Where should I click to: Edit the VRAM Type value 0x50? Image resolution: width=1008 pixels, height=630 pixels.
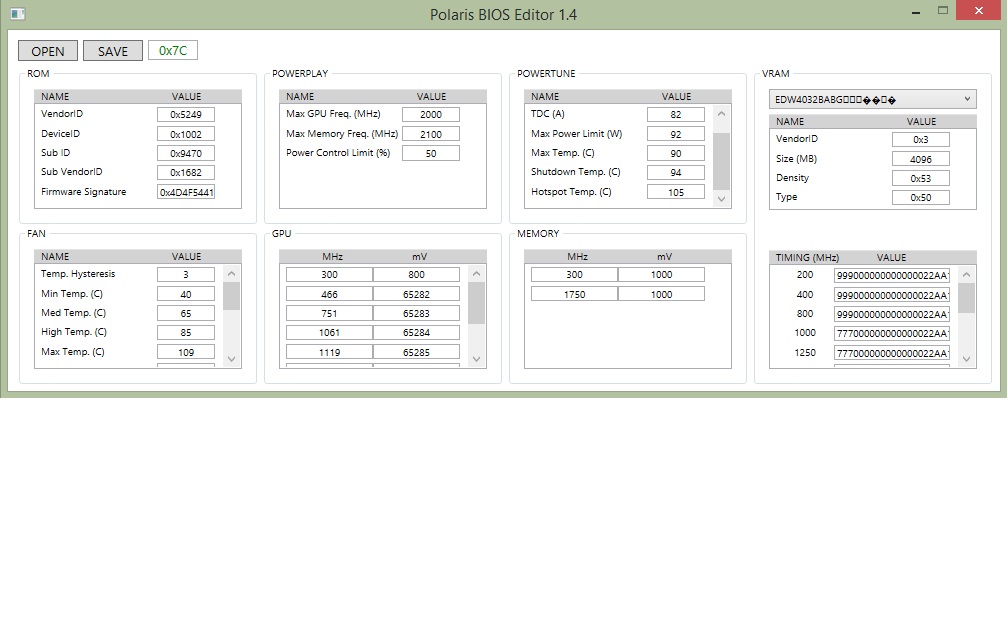921,197
